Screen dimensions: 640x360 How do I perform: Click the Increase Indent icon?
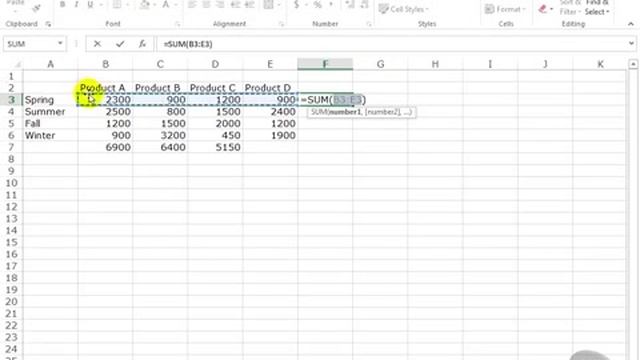click(249, 5)
